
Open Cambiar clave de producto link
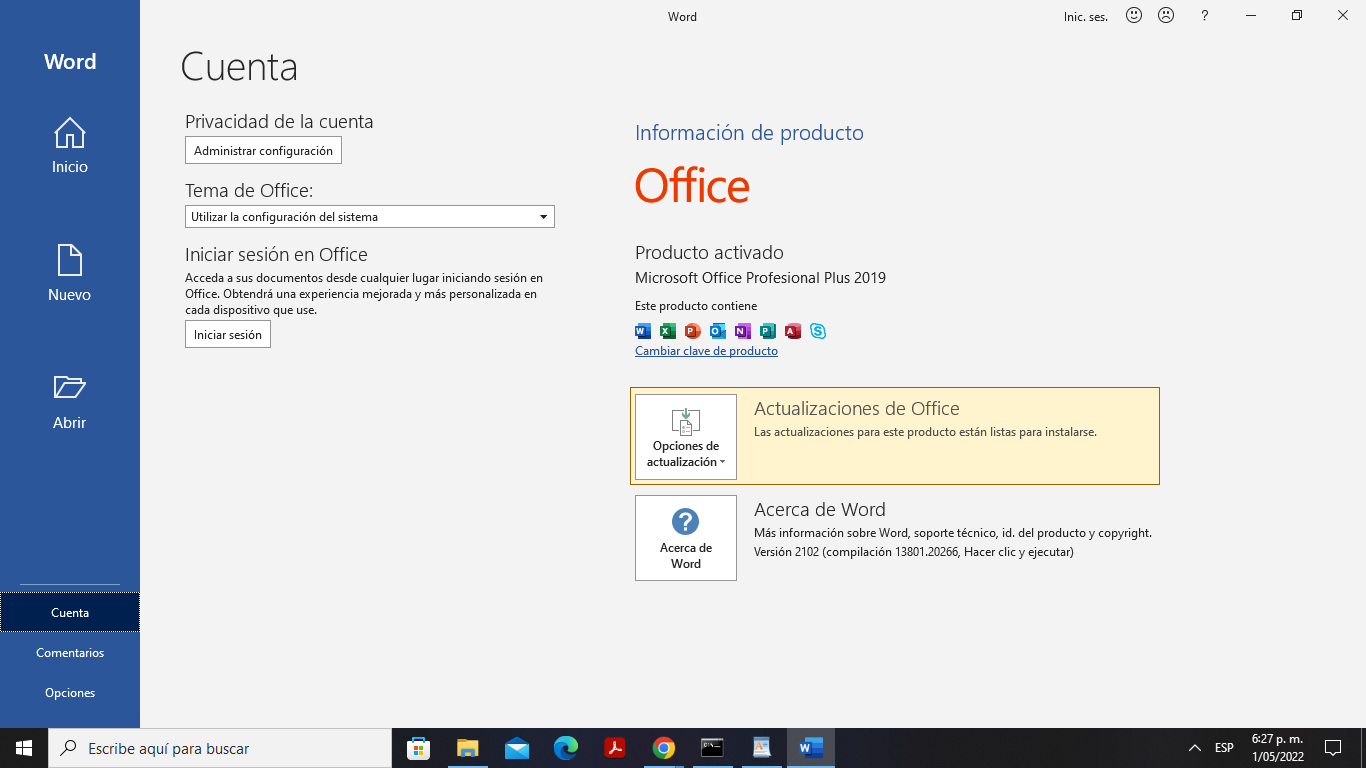click(x=706, y=351)
